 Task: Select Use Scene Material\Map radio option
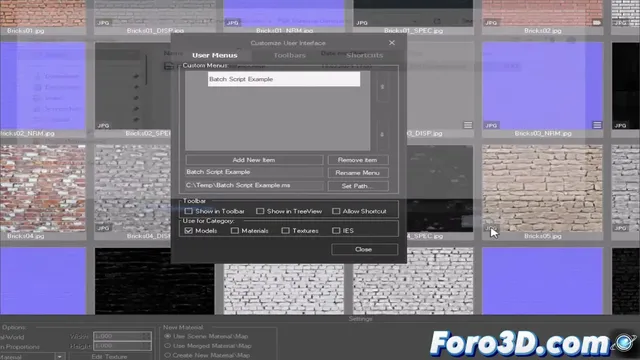(167, 336)
